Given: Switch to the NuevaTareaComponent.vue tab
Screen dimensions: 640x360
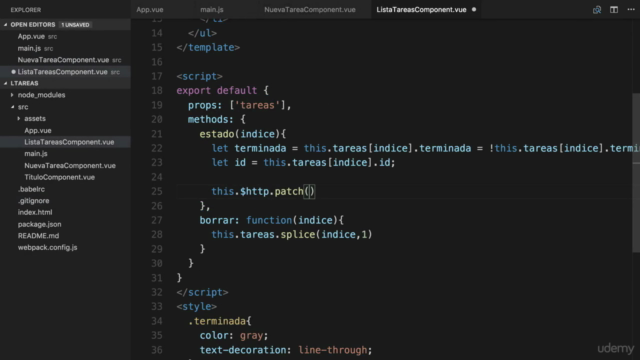Looking at the screenshot, I should point(310,9).
